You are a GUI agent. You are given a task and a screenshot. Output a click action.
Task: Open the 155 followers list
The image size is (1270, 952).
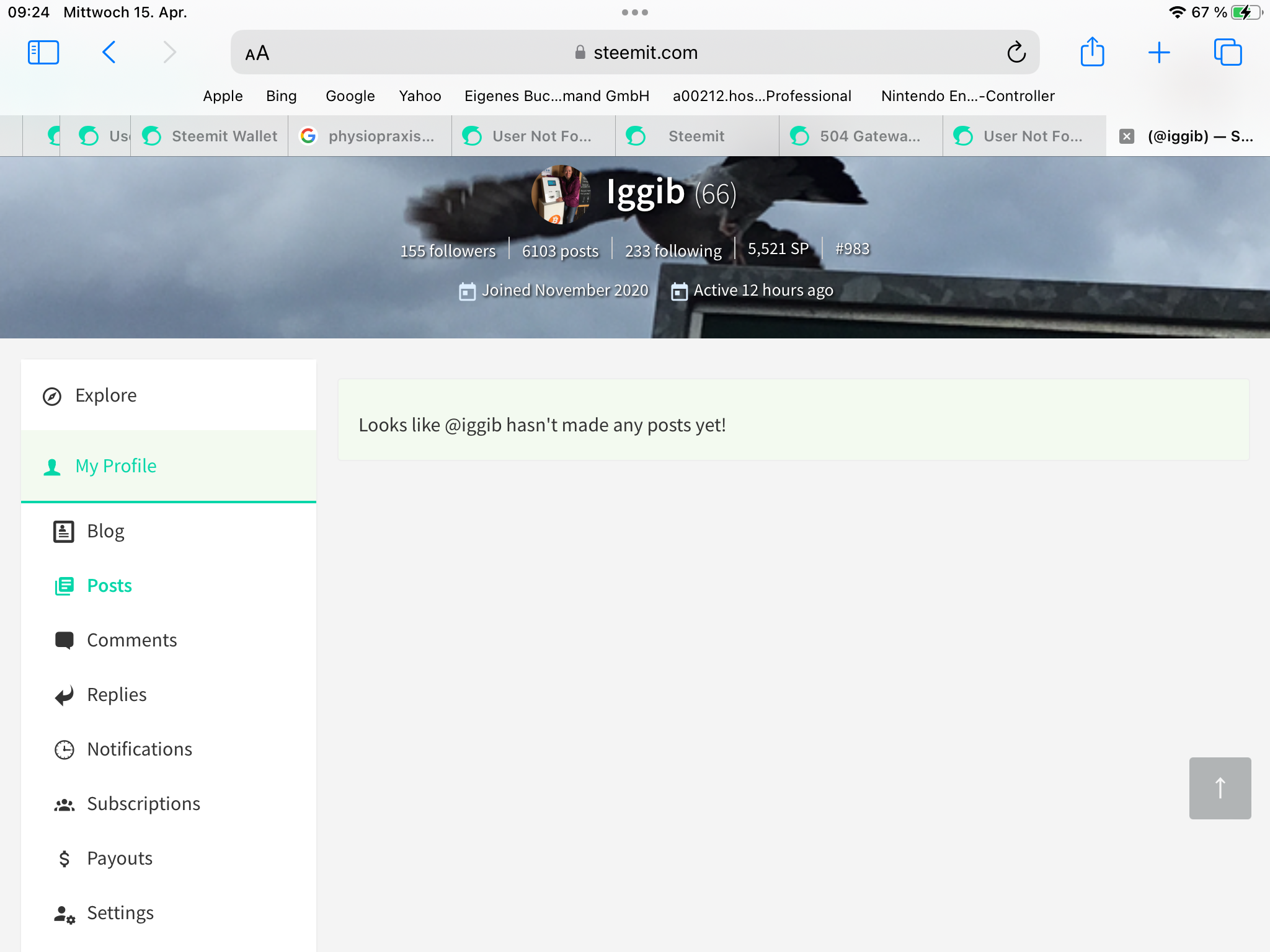(448, 251)
